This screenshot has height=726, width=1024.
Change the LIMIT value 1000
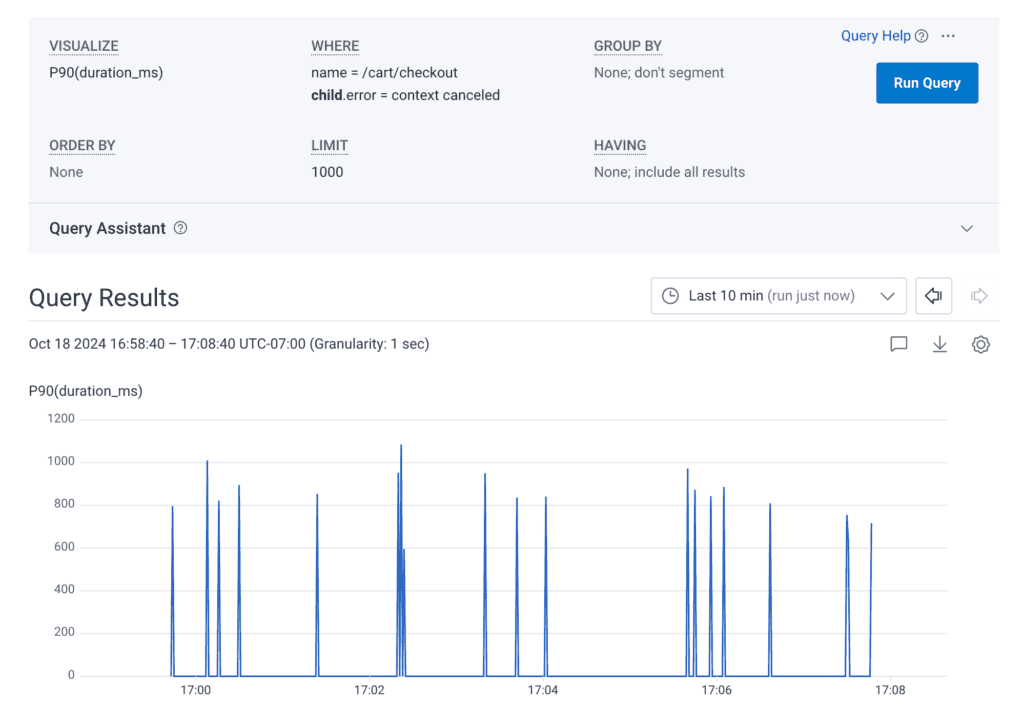(327, 172)
